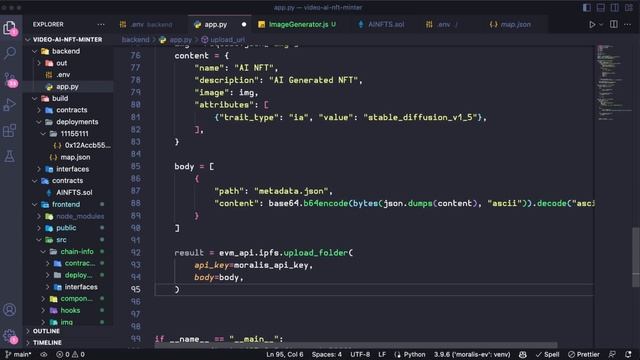Click the feedback icon in status bar
The height and width of the screenshot is (360, 640).
pyautogui.click(x=612, y=354)
